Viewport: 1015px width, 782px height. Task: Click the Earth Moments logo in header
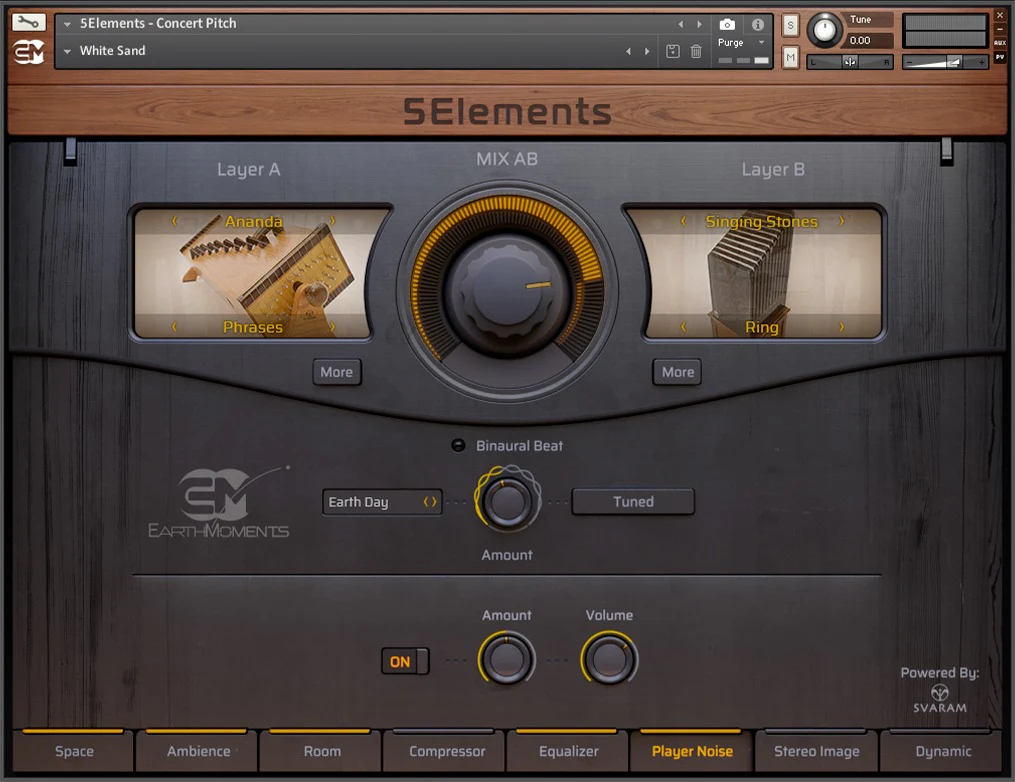pos(29,52)
